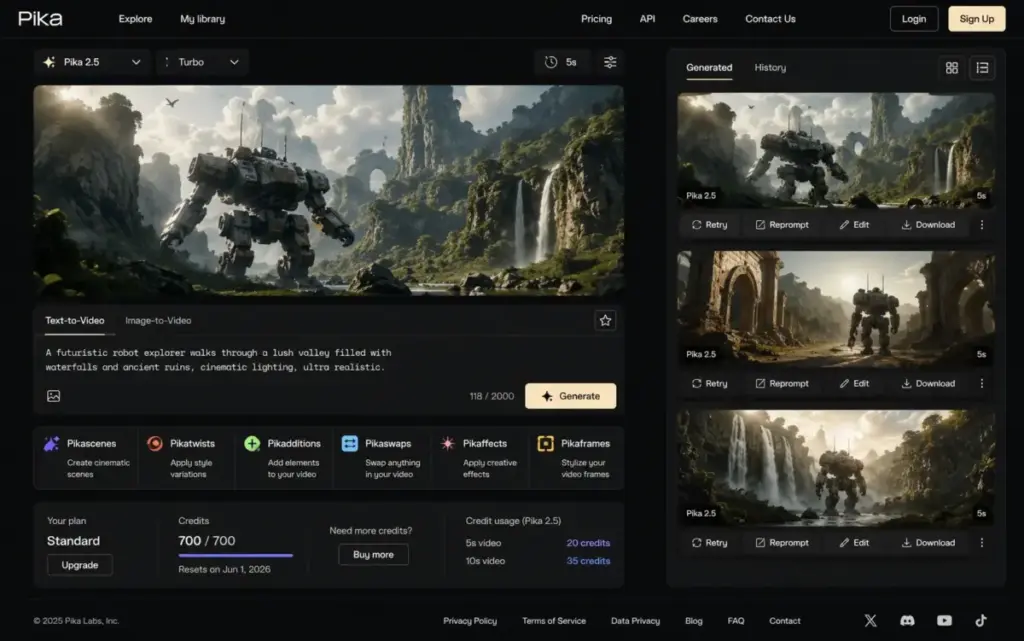Open the first generated robot thumbnail
Viewport: 1024px width, 641px height.
click(836, 151)
